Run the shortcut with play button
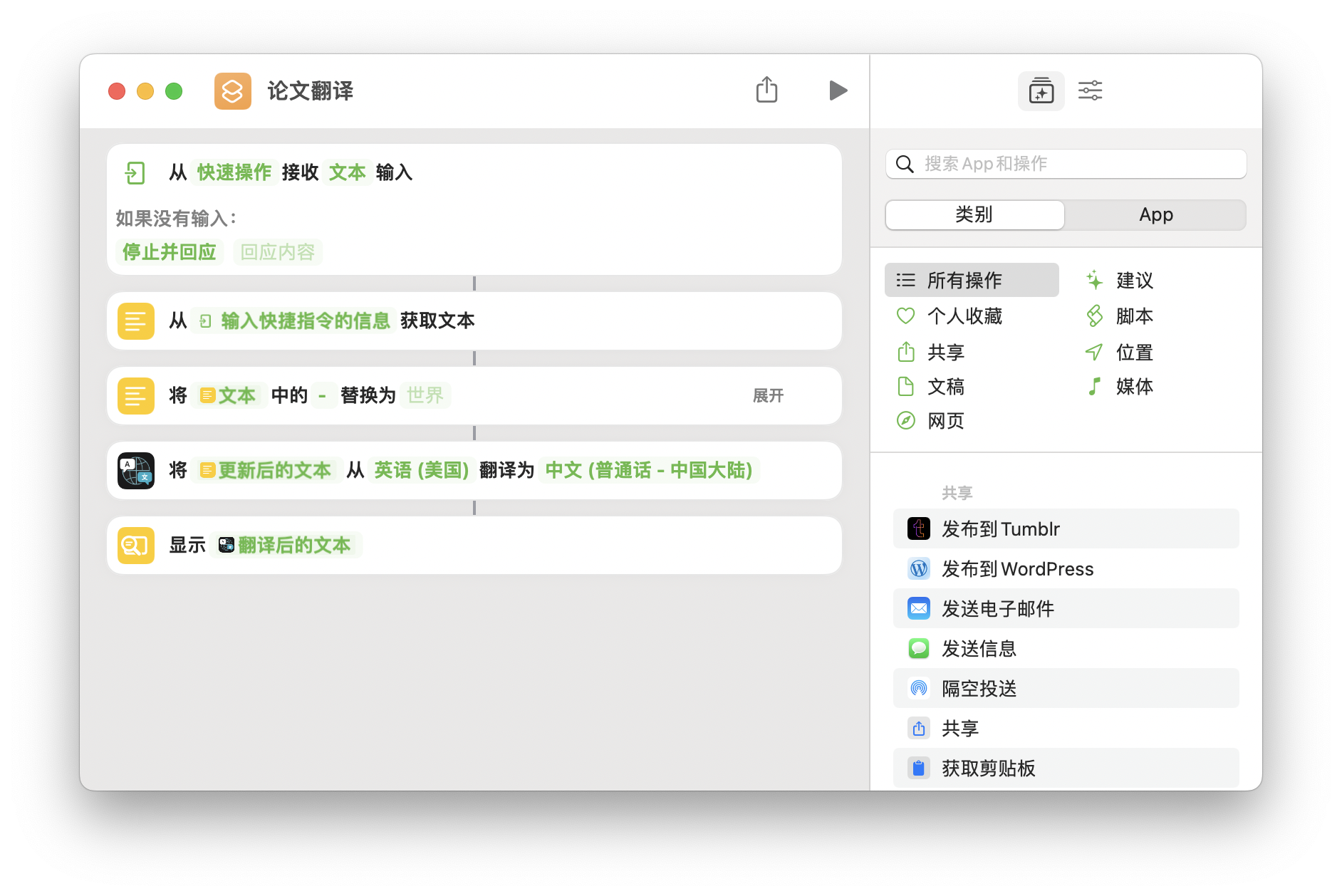The image size is (1342, 896). click(838, 90)
